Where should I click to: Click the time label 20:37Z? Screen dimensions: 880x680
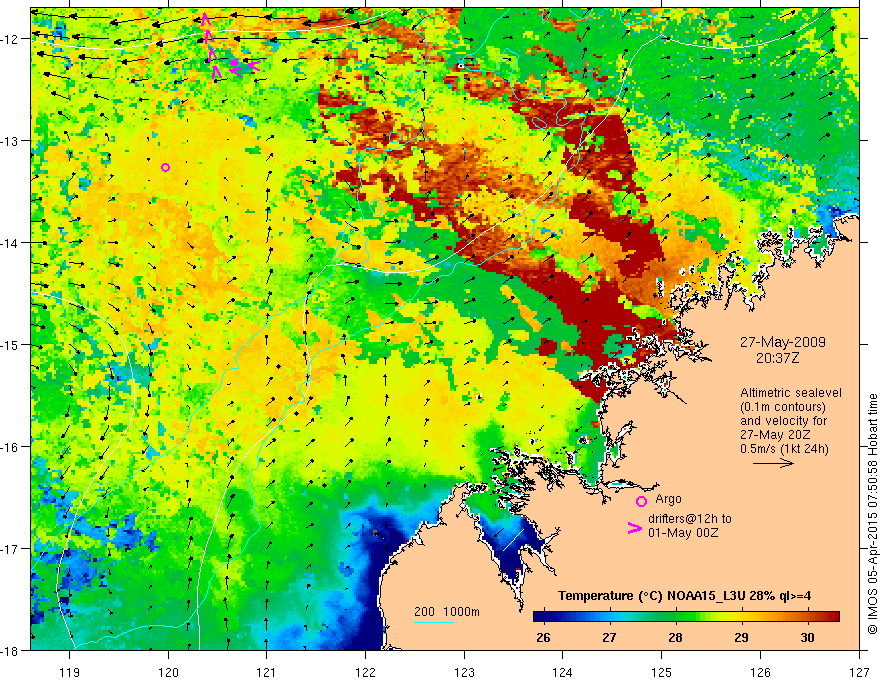777,357
